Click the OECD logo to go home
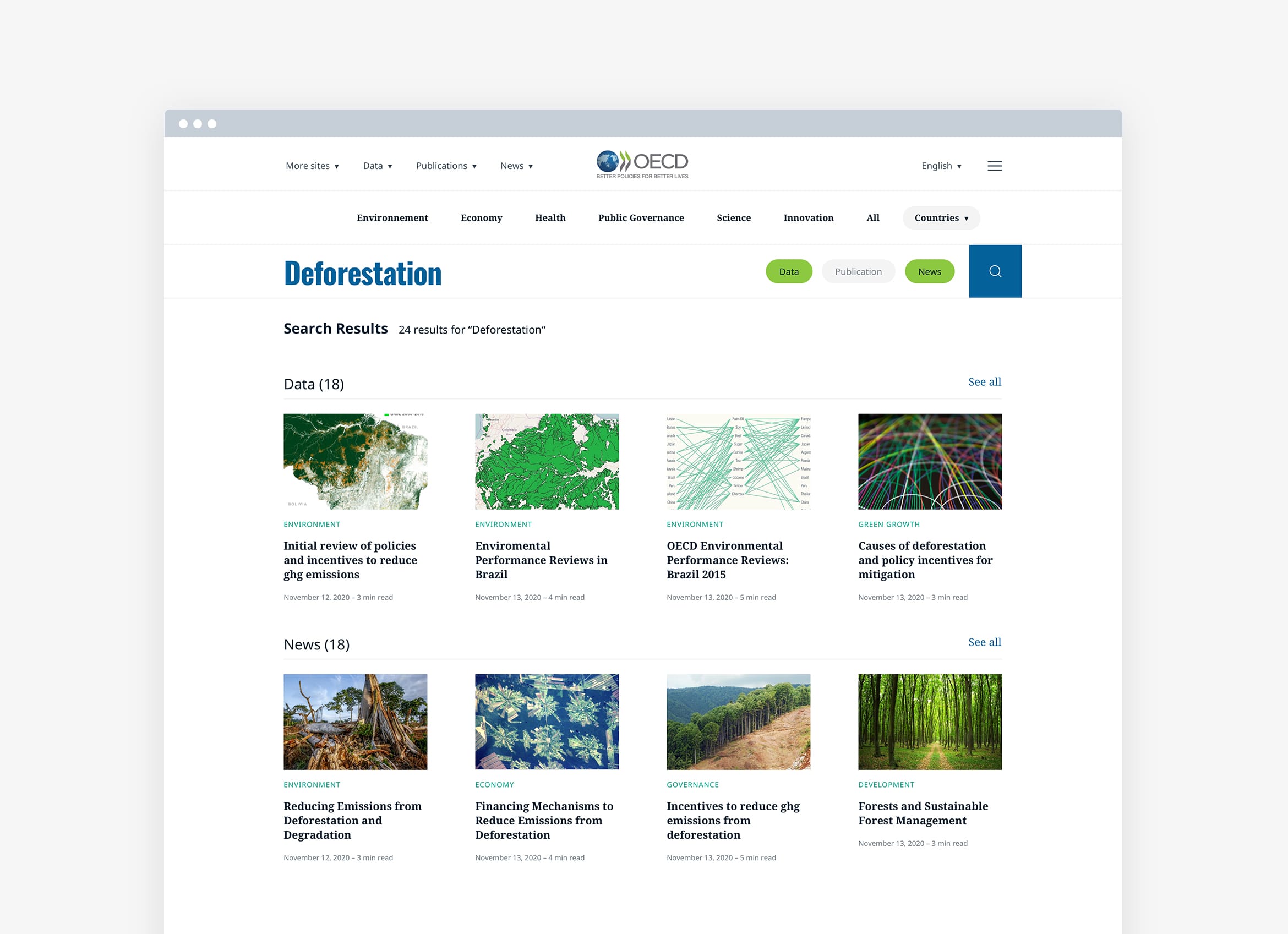1288x934 pixels. (x=642, y=163)
